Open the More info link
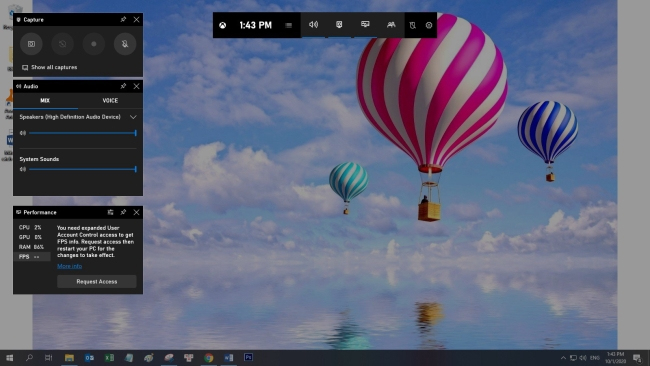 (69, 266)
